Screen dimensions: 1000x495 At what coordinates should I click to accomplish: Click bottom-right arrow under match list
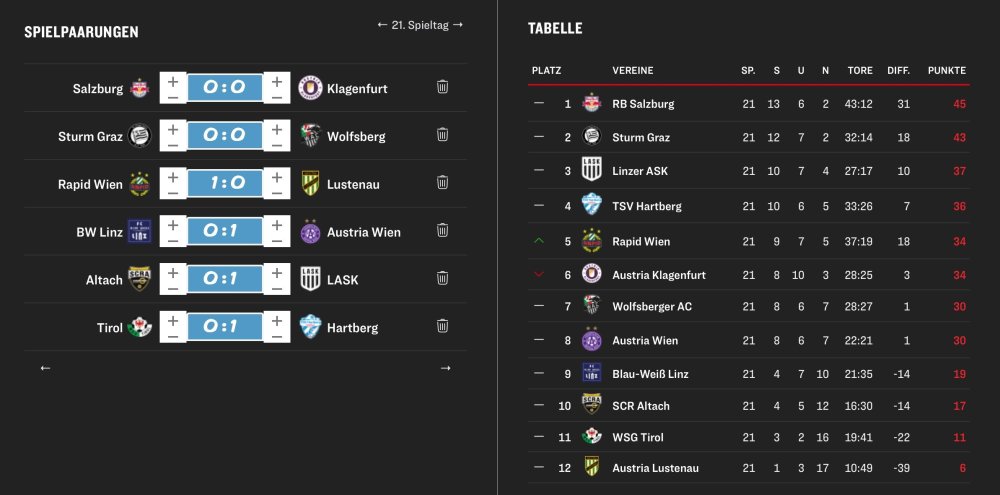point(445,368)
